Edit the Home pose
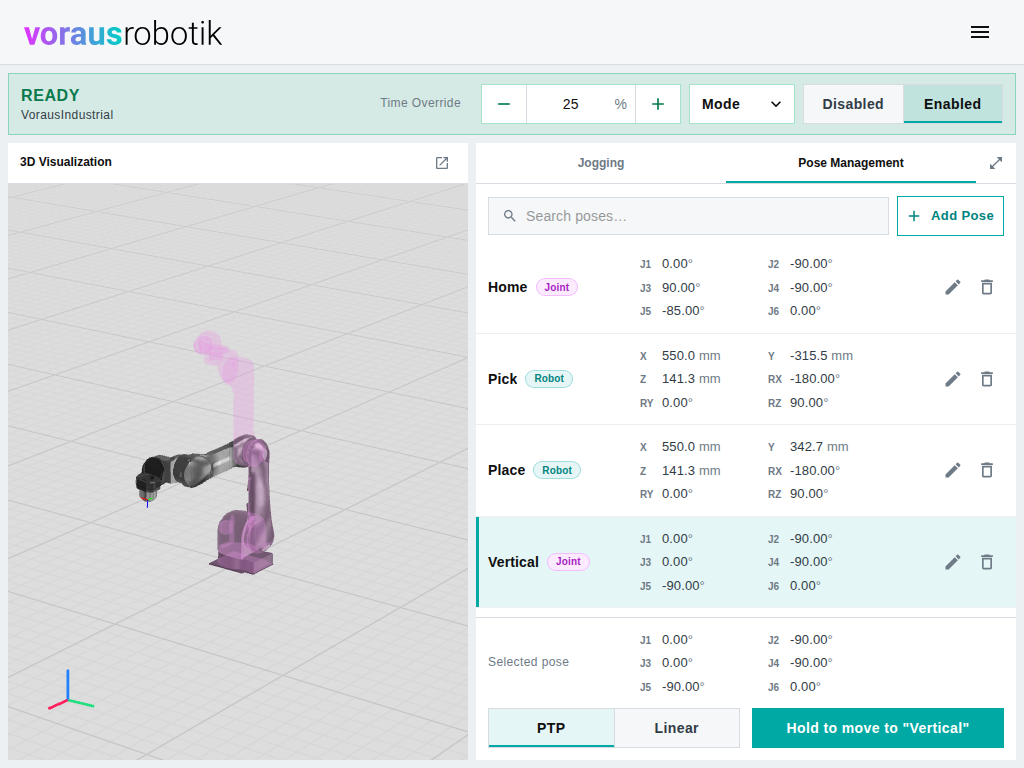The height and width of the screenshot is (768, 1024). (x=953, y=287)
